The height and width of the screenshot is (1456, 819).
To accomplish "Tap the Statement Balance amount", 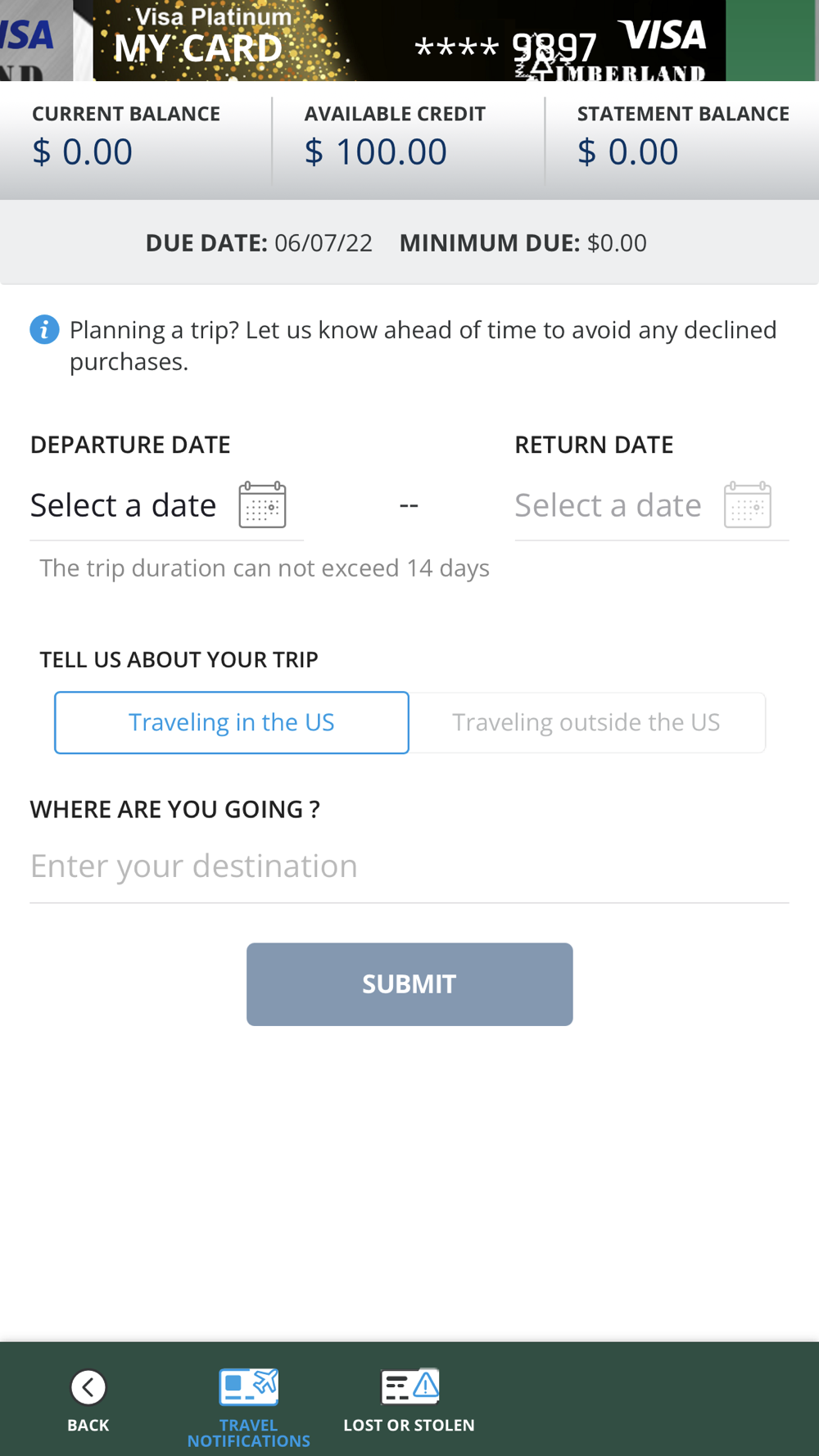I will 627,152.
